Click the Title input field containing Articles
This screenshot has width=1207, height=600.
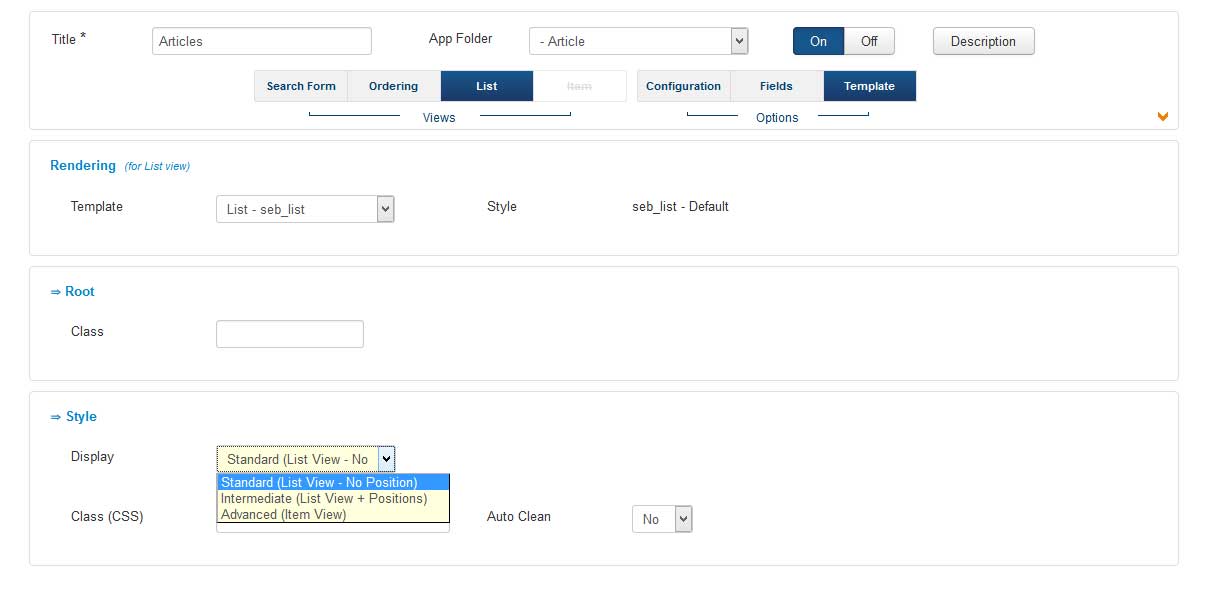point(262,41)
